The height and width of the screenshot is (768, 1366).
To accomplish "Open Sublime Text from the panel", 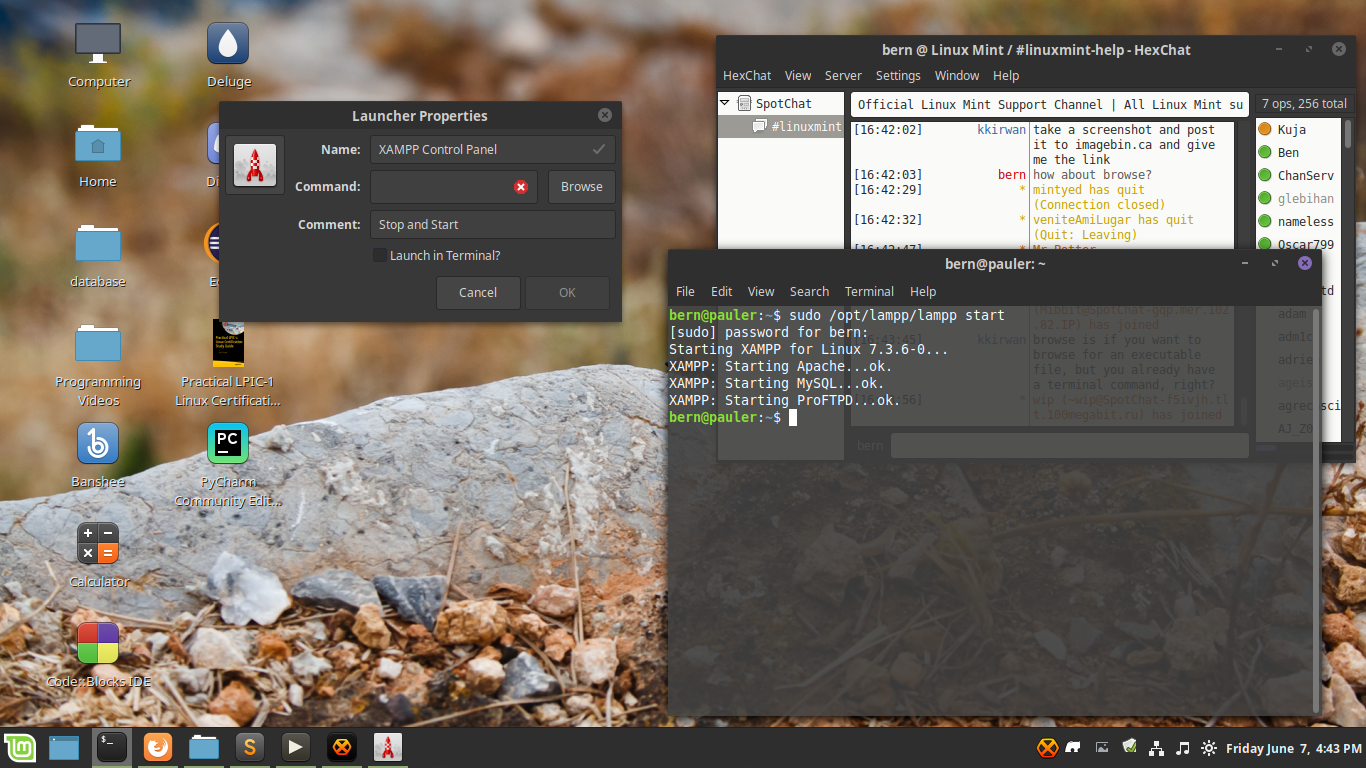I will (250, 747).
